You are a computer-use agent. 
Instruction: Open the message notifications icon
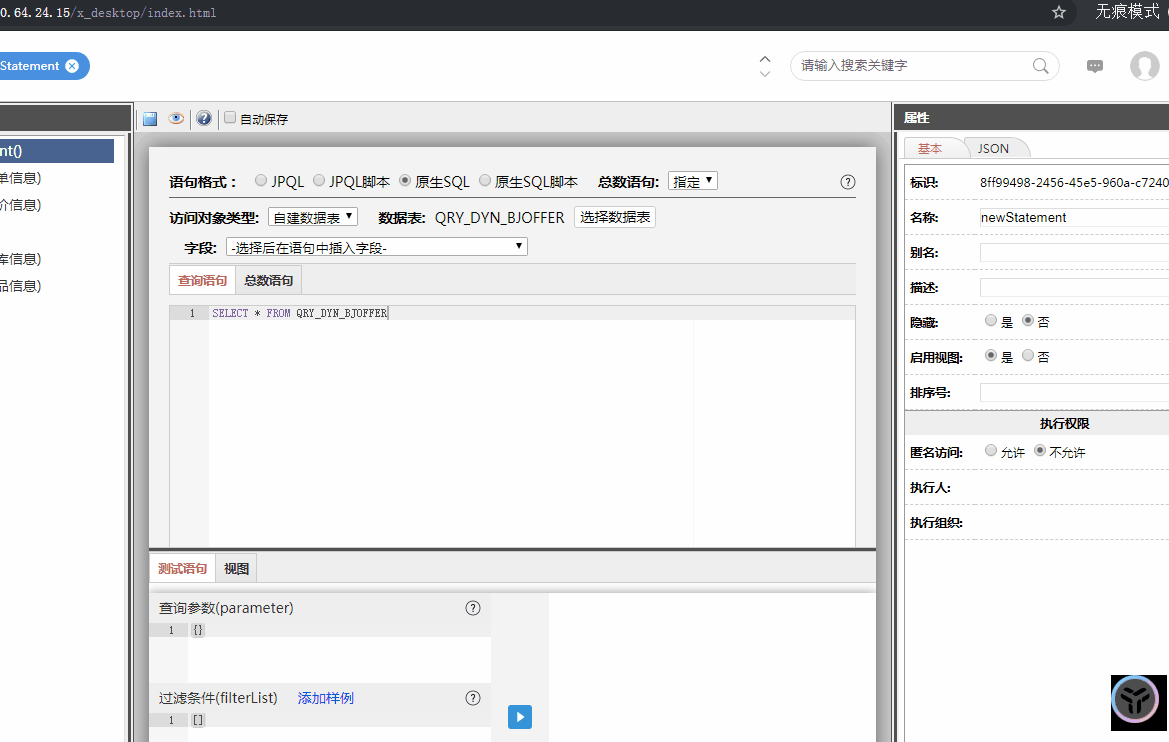pos(1095,66)
